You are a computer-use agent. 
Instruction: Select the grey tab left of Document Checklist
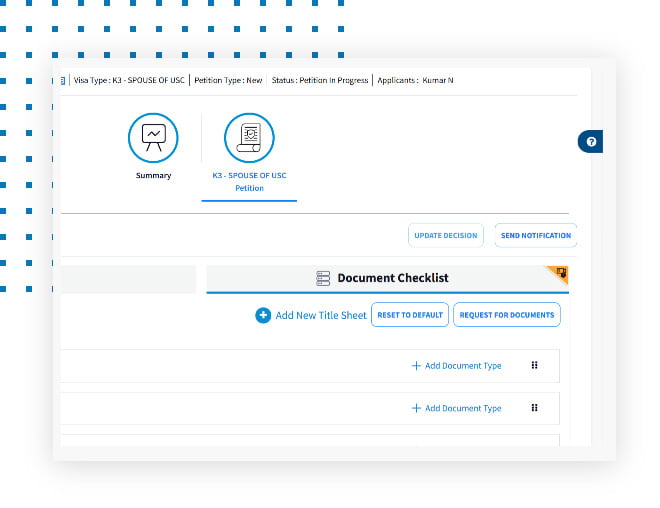pos(128,279)
